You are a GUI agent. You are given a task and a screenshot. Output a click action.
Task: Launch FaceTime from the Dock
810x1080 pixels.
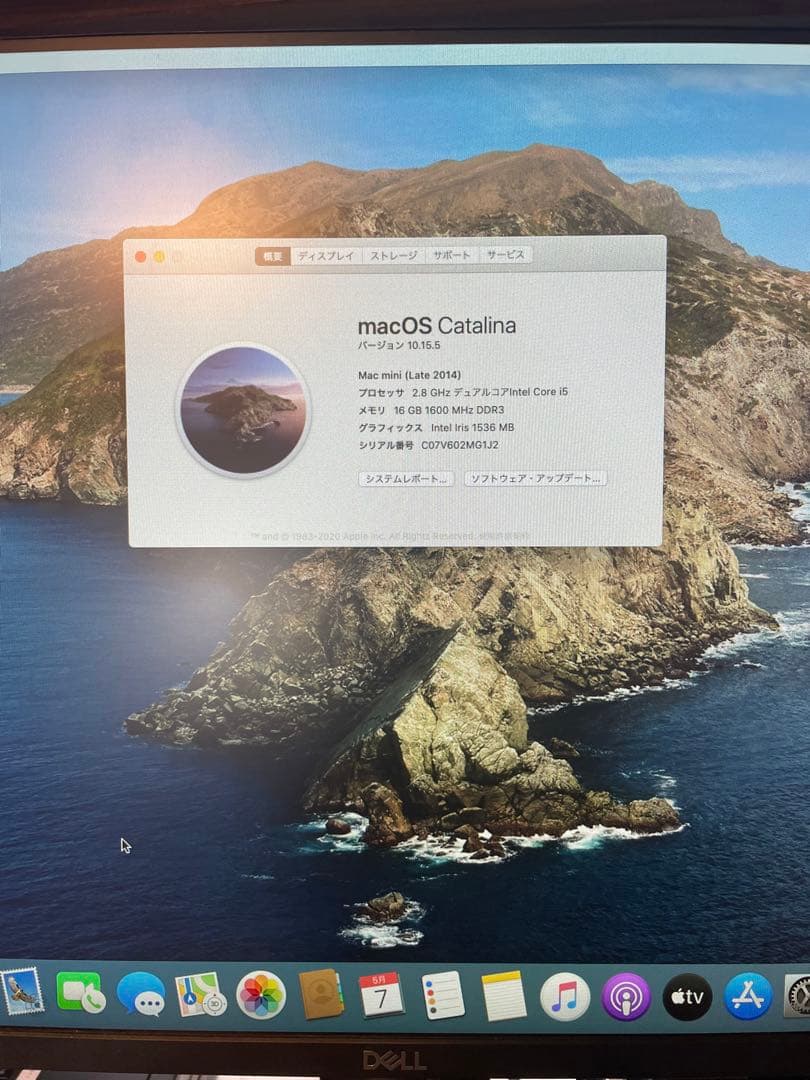[79, 993]
